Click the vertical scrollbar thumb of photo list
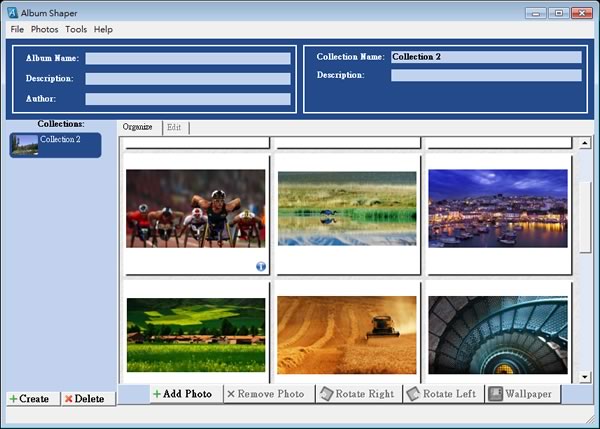The height and width of the screenshot is (429, 600). point(585,218)
